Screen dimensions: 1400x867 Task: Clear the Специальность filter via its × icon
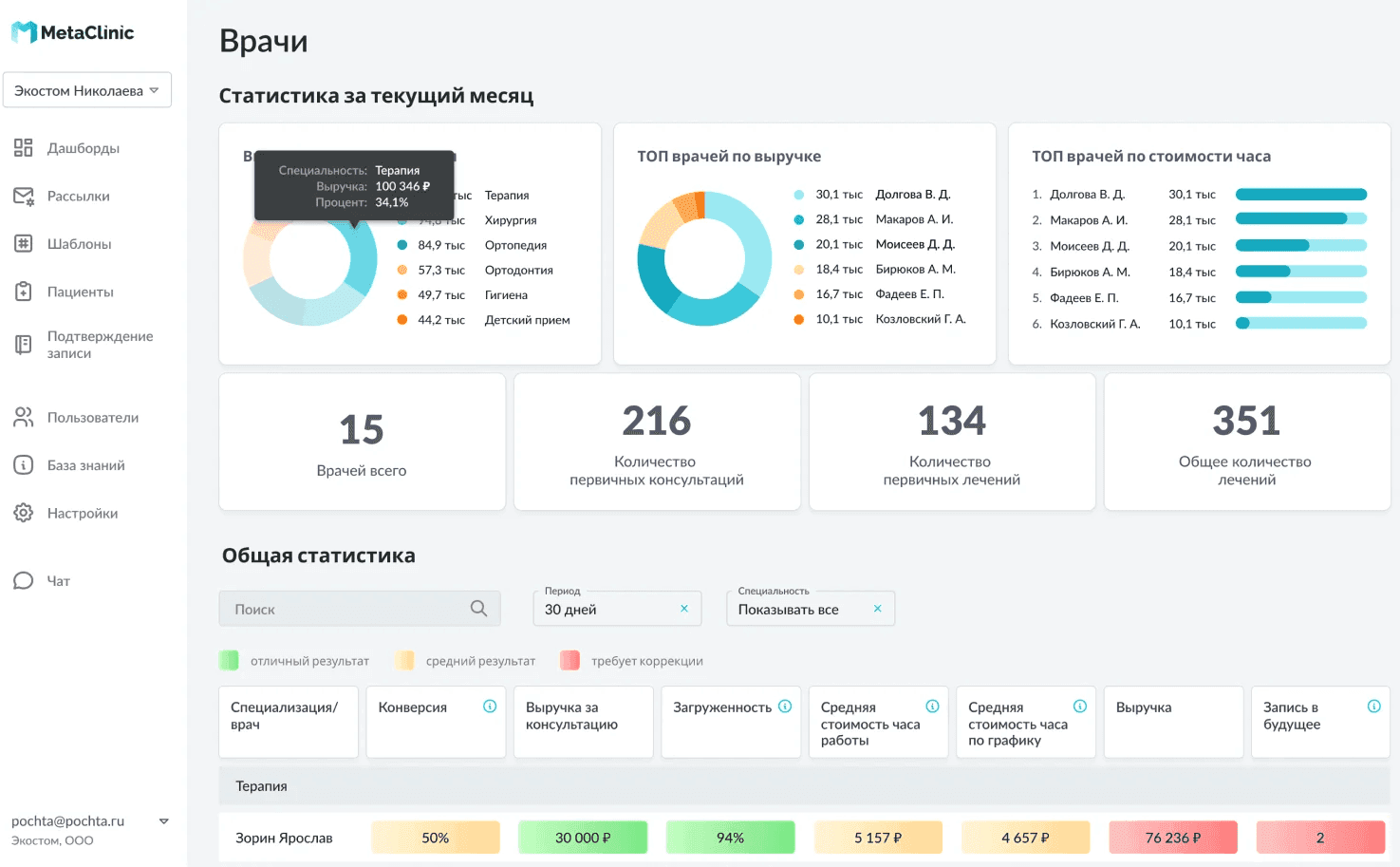tap(877, 608)
